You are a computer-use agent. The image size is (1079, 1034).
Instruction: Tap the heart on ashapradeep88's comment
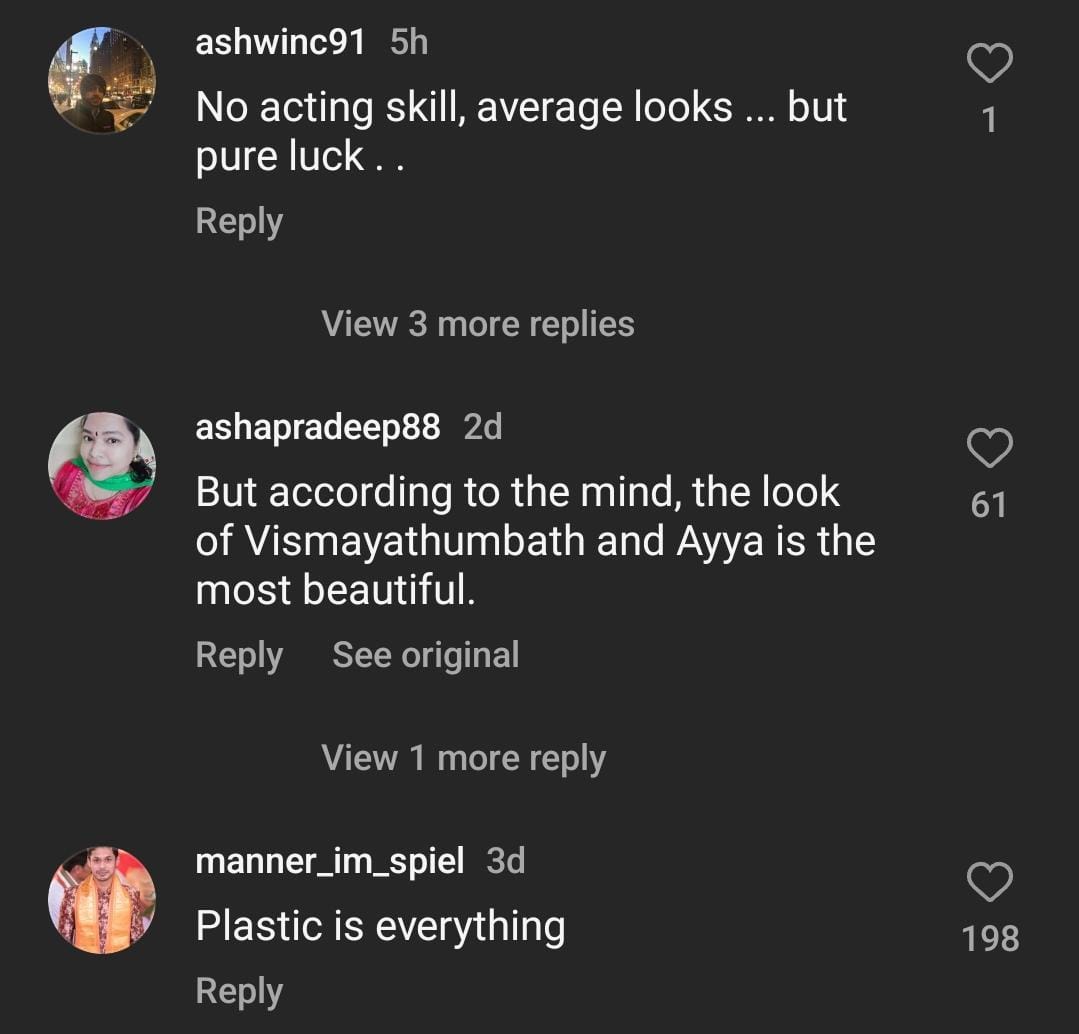(x=990, y=448)
